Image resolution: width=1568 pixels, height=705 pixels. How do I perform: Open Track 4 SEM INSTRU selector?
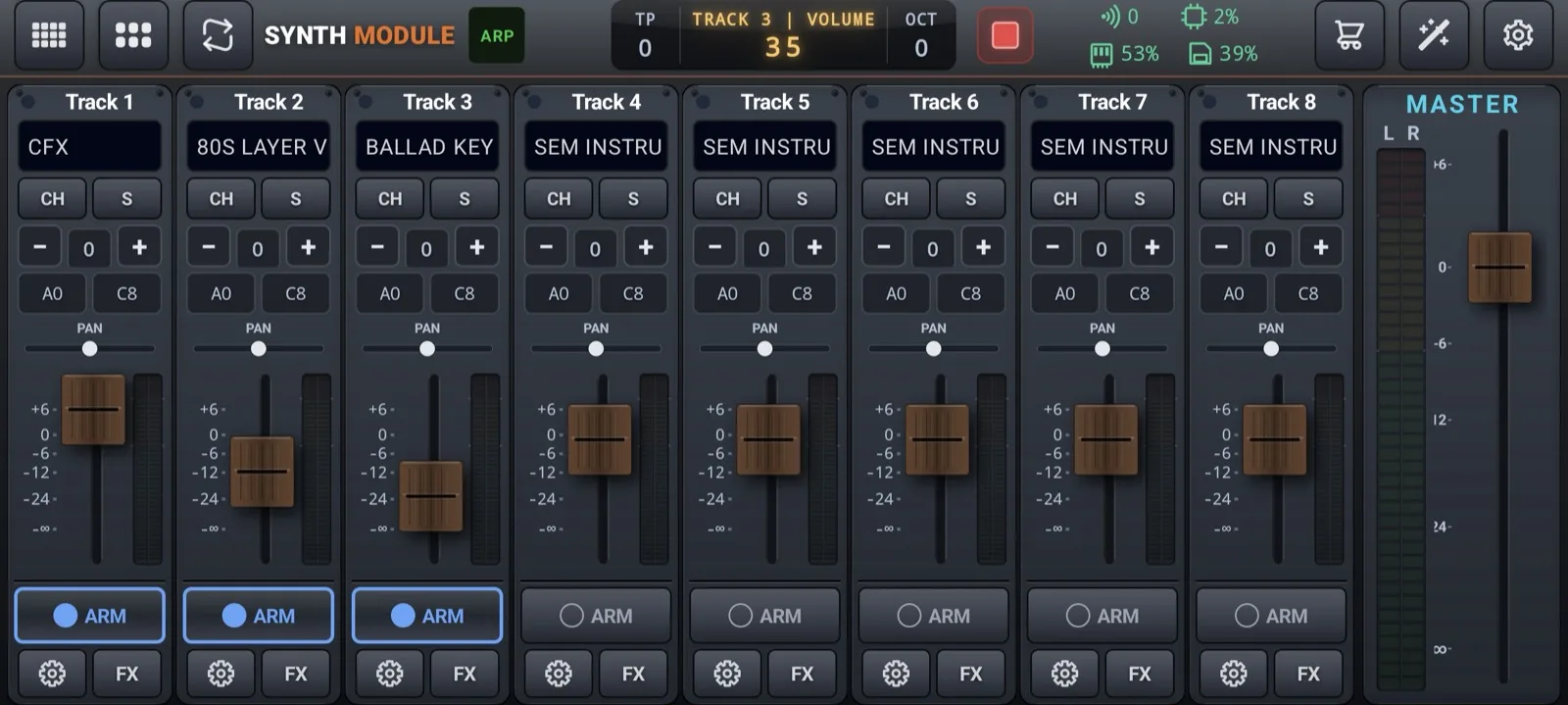point(596,147)
